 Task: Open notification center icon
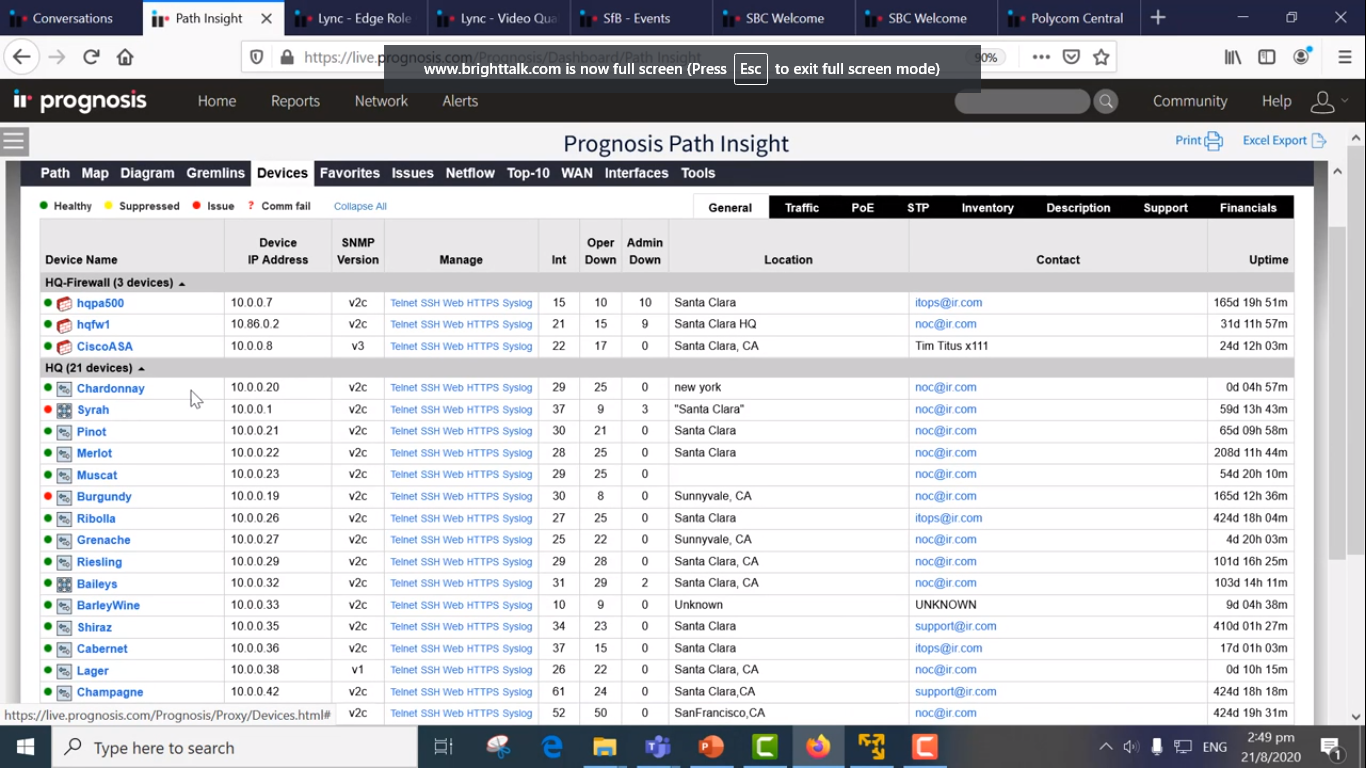(x=1331, y=747)
